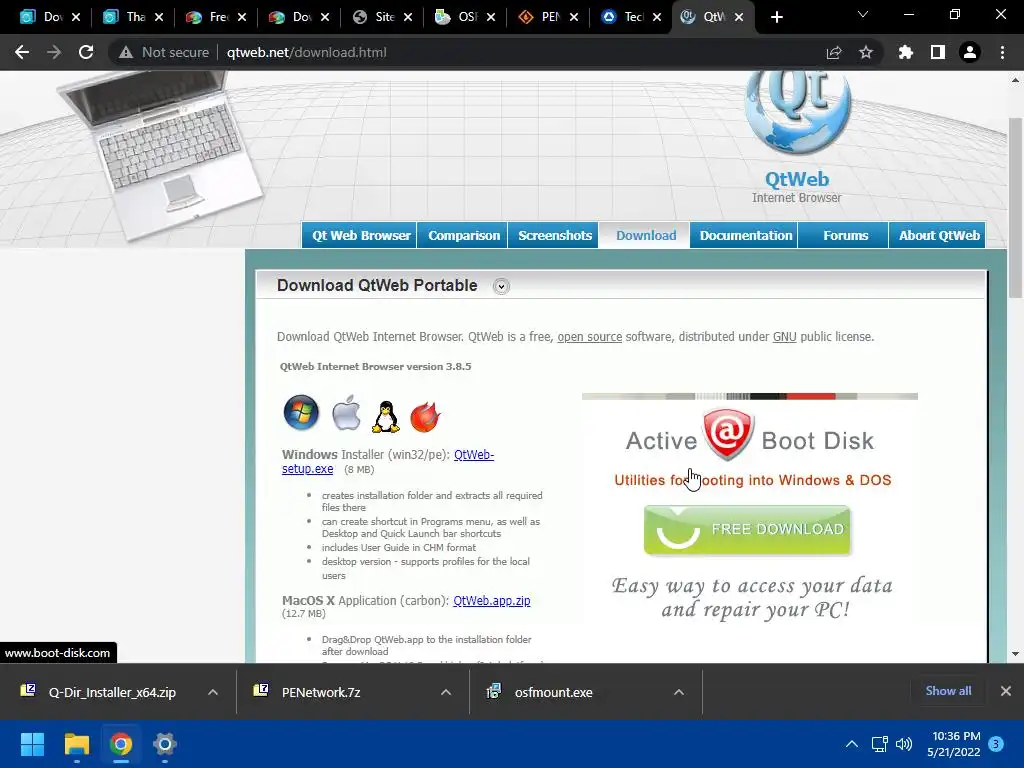This screenshot has height=768, width=1024.
Task: Reload the QtWeb download page
Action: (x=86, y=52)
